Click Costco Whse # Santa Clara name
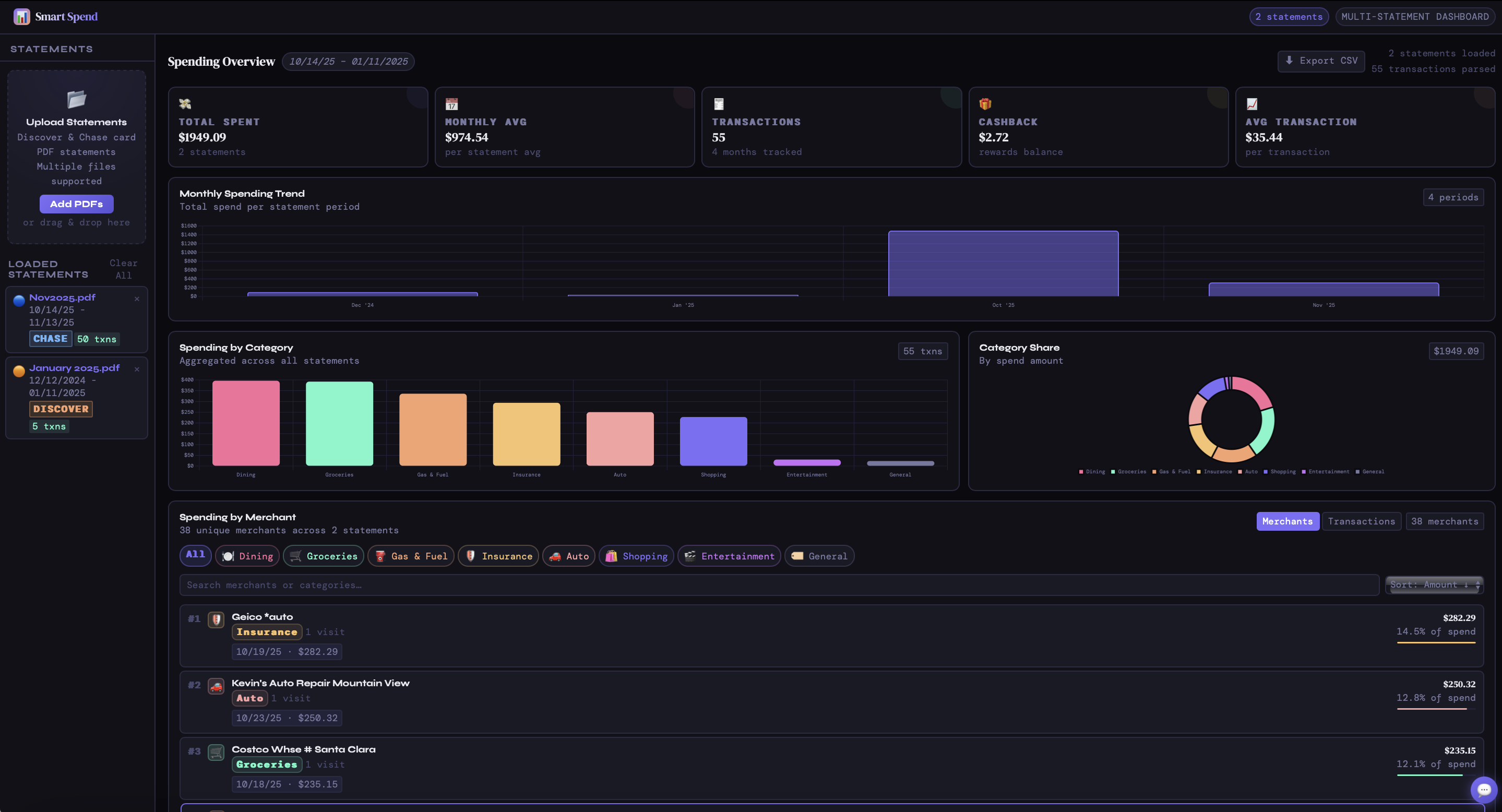 304,749
